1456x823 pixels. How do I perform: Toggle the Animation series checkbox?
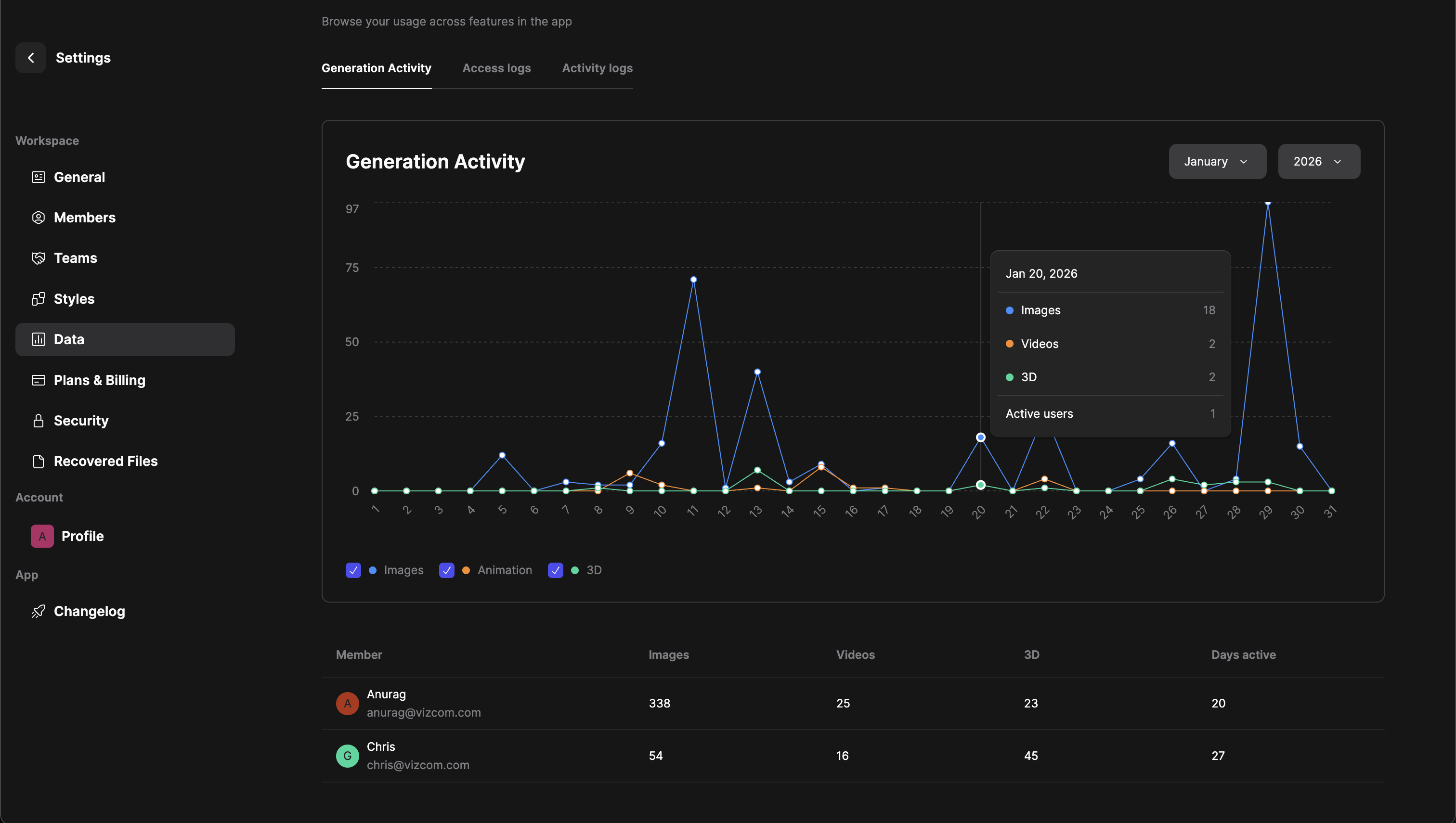click(x=446, y=570)
